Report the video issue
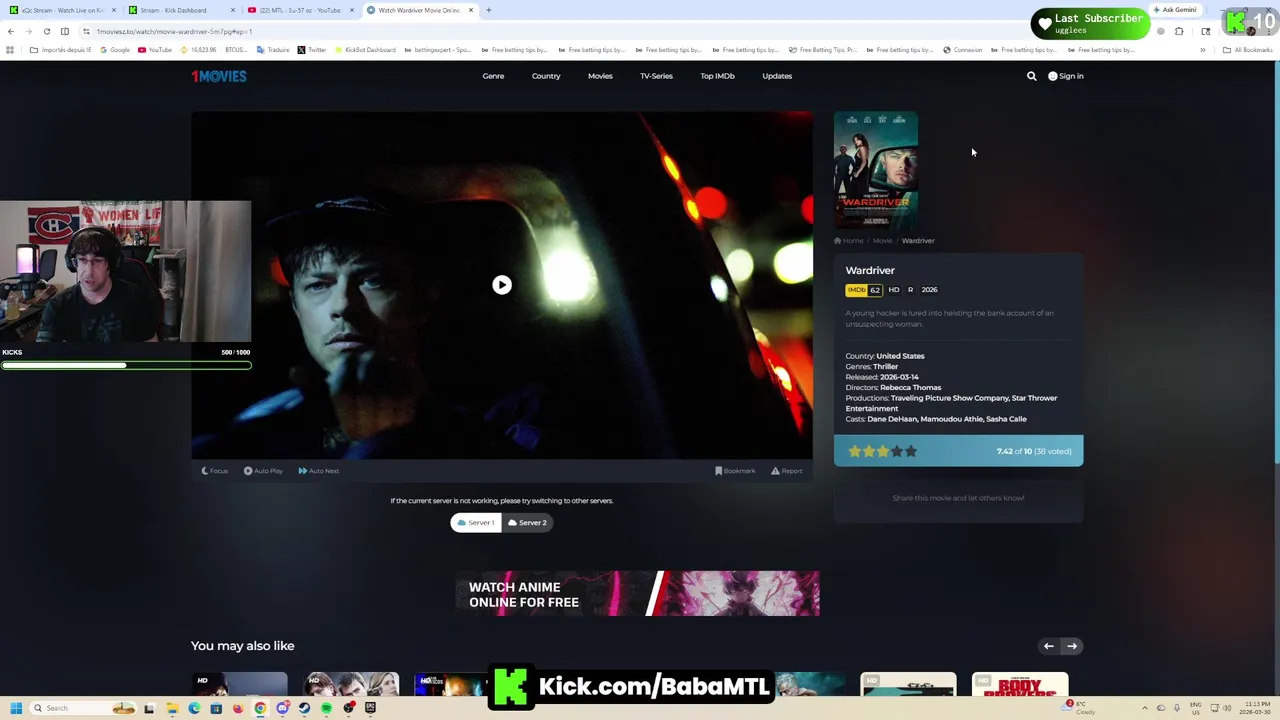1280x720 pixels. coord(786,471)
